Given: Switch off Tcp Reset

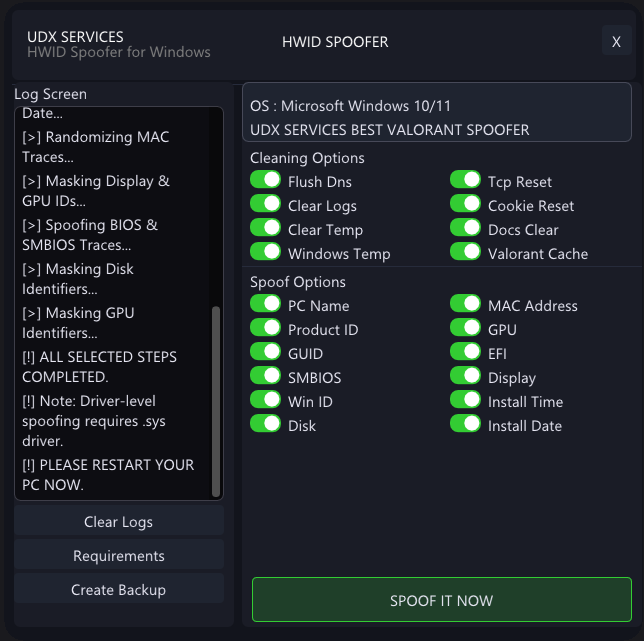Looking at the screenshot, I should point(465,181).
